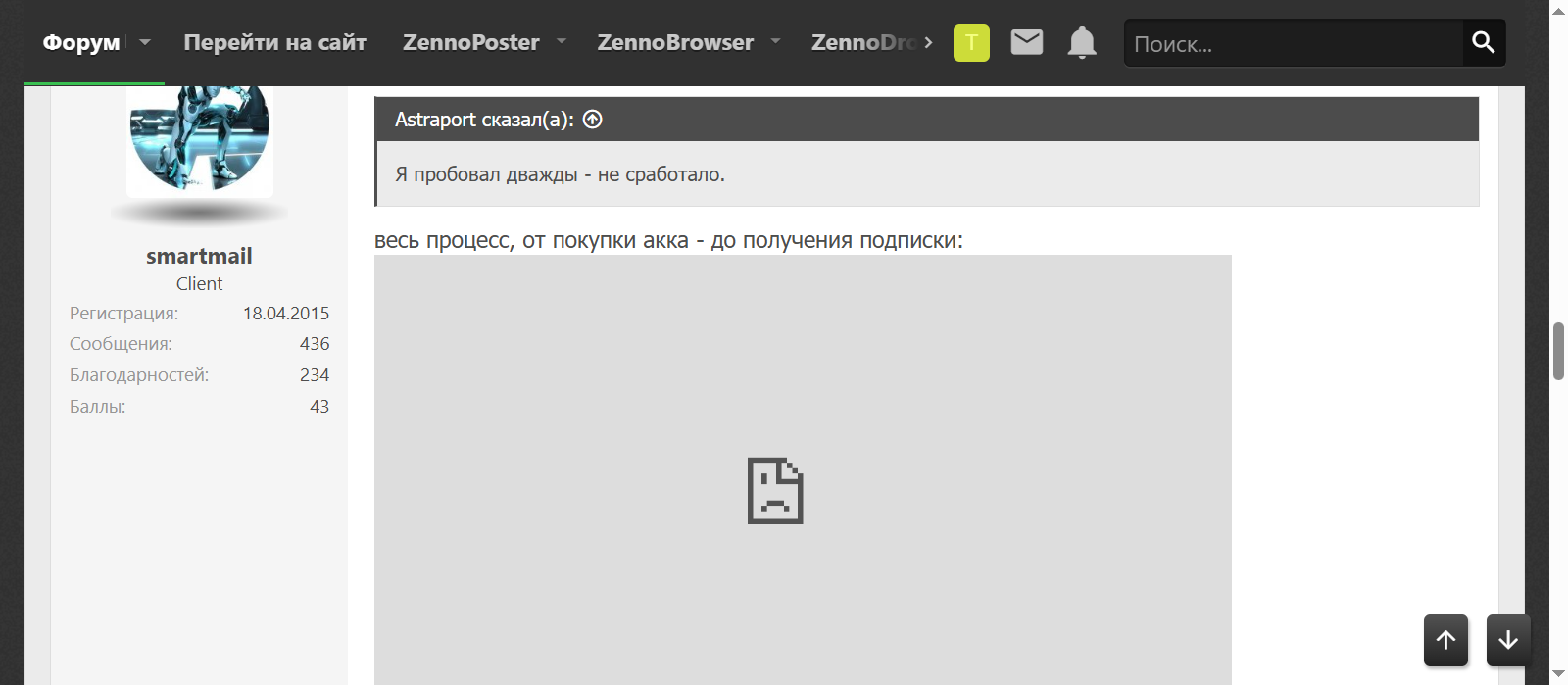Click the scrollbar up arrow
This screenshot has width=1568, height=685.
tap(1558, 11)
